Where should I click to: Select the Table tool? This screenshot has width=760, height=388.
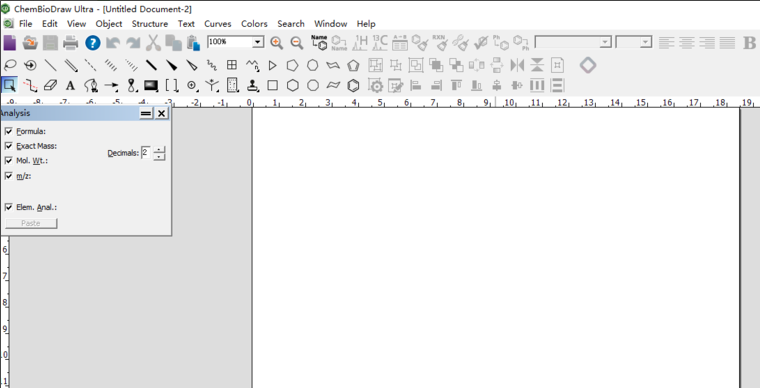pos(232,65)
